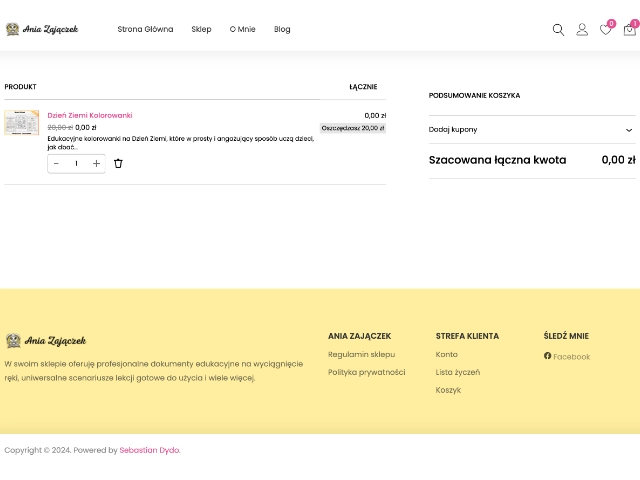Click the Ania Zajączek header logo

point(42,29)
